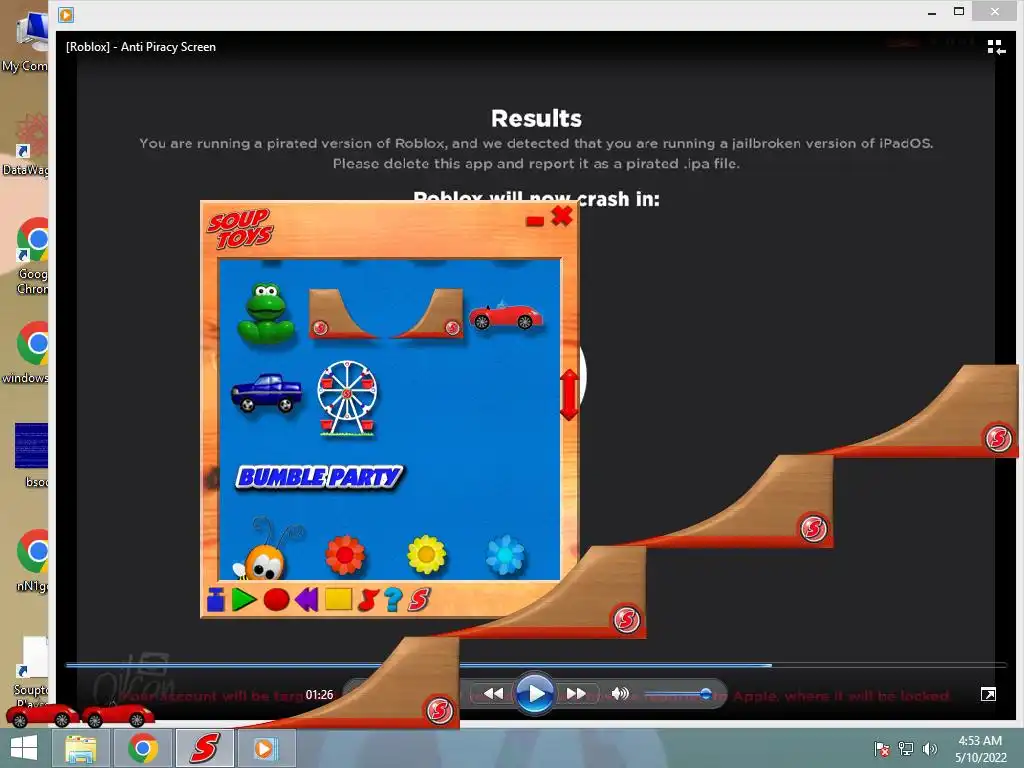
Task: Click the purple rewind arrows icon
Action: [306, 600]
